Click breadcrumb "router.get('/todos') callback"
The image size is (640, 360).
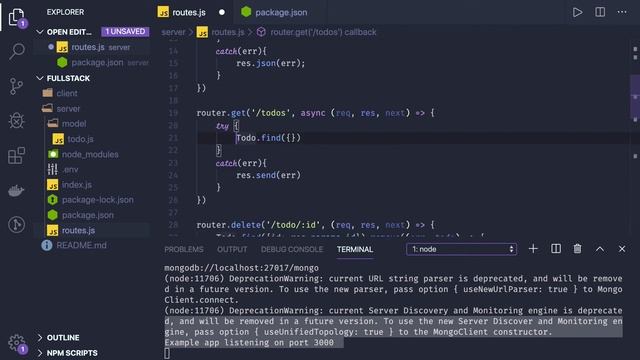(323, 32)
